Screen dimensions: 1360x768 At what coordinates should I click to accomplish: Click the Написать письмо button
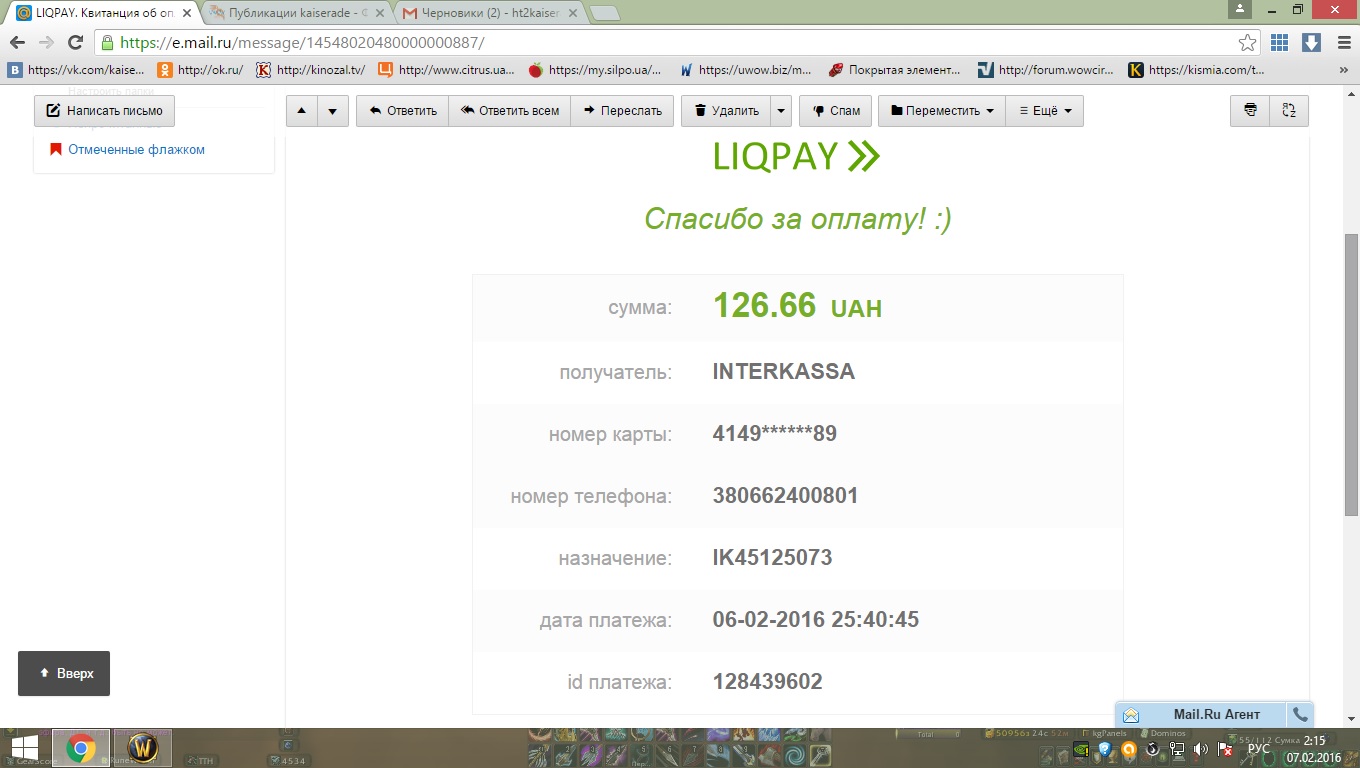pyautogui.click(x=104, y=111)
